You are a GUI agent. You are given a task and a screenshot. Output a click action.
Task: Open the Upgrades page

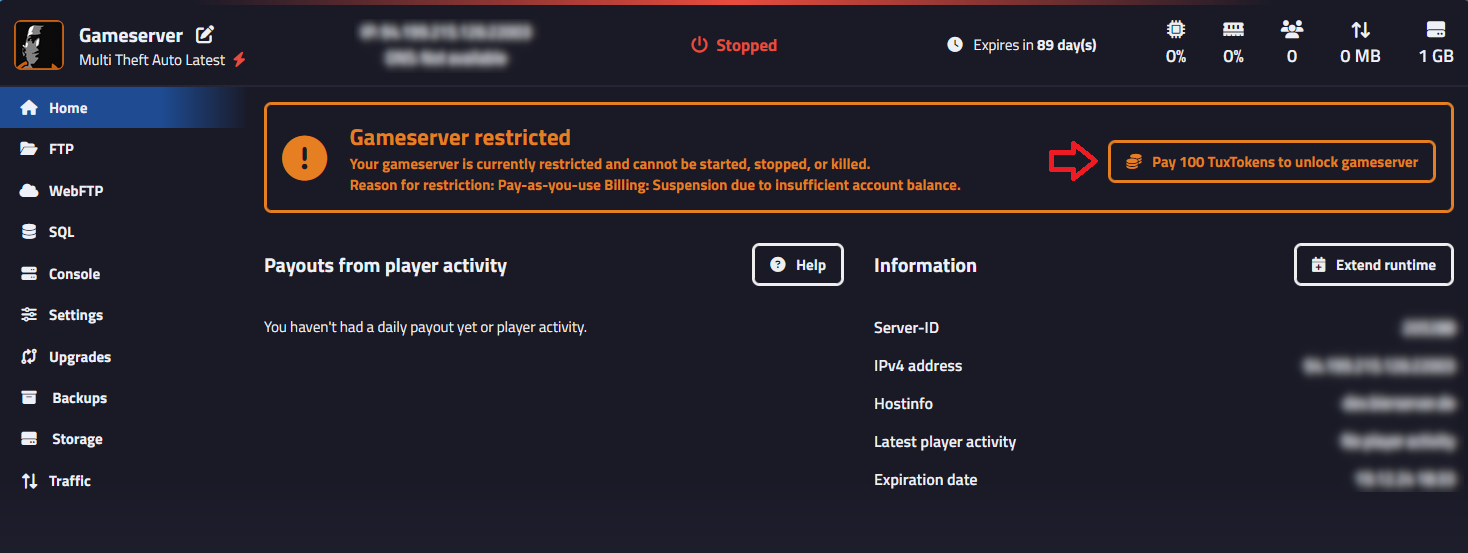(79, 357)
